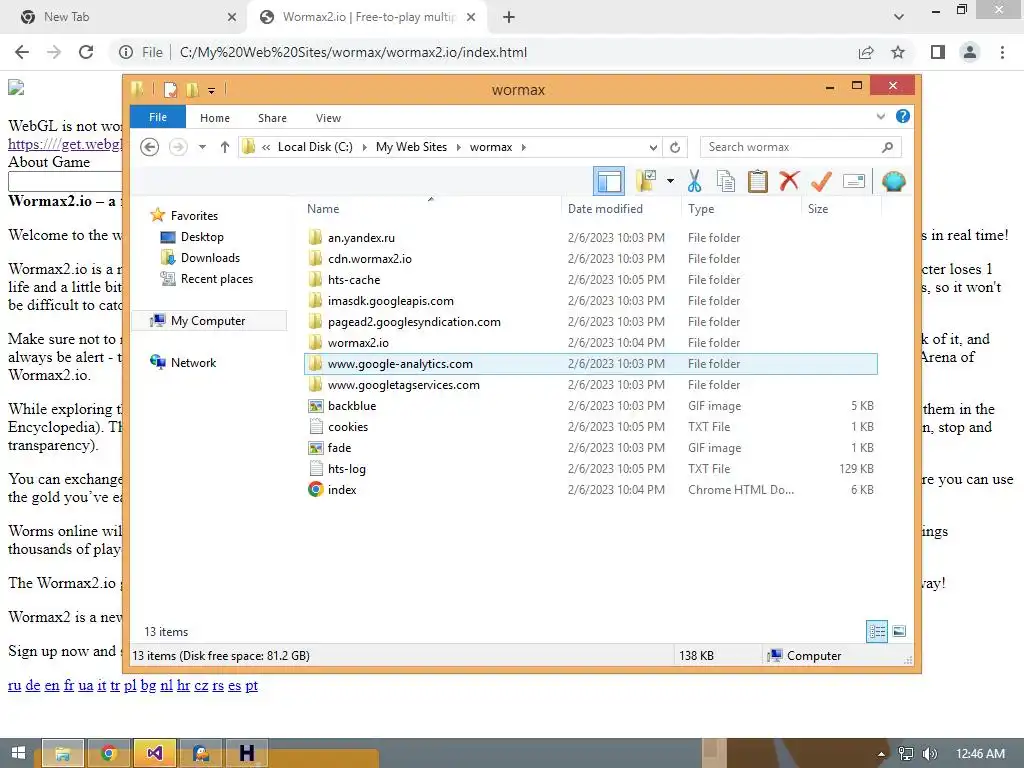This screenshot has height=768, width=1024.
Task: Select the www.googletagservices.com folder
Action: (590, 385)
